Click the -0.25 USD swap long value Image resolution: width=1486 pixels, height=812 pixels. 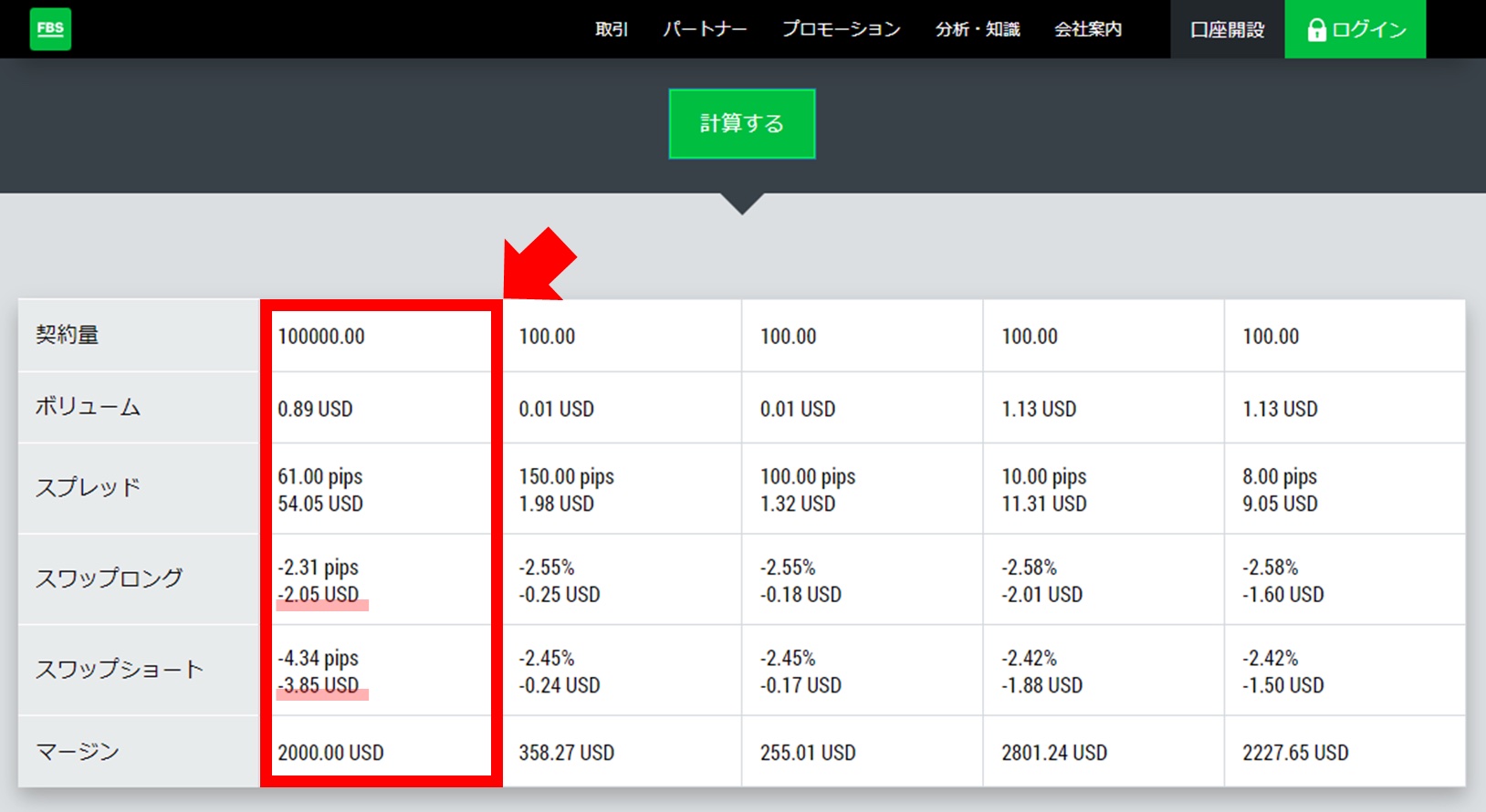[560, 595]
